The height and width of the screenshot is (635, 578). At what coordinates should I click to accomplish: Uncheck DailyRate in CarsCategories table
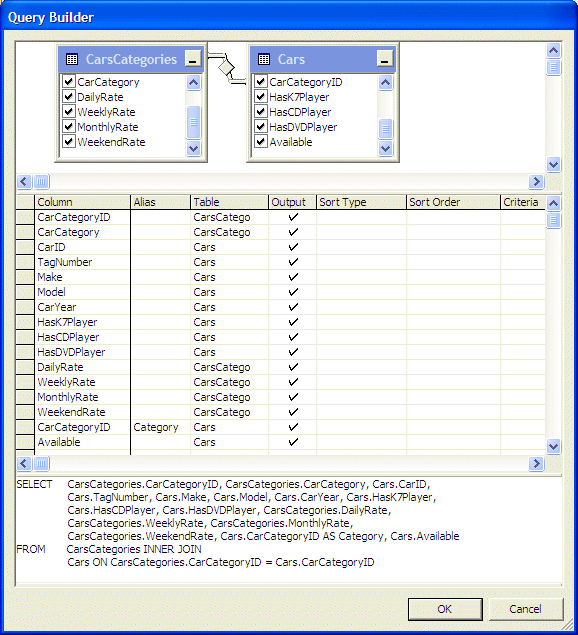coord(69,96)
